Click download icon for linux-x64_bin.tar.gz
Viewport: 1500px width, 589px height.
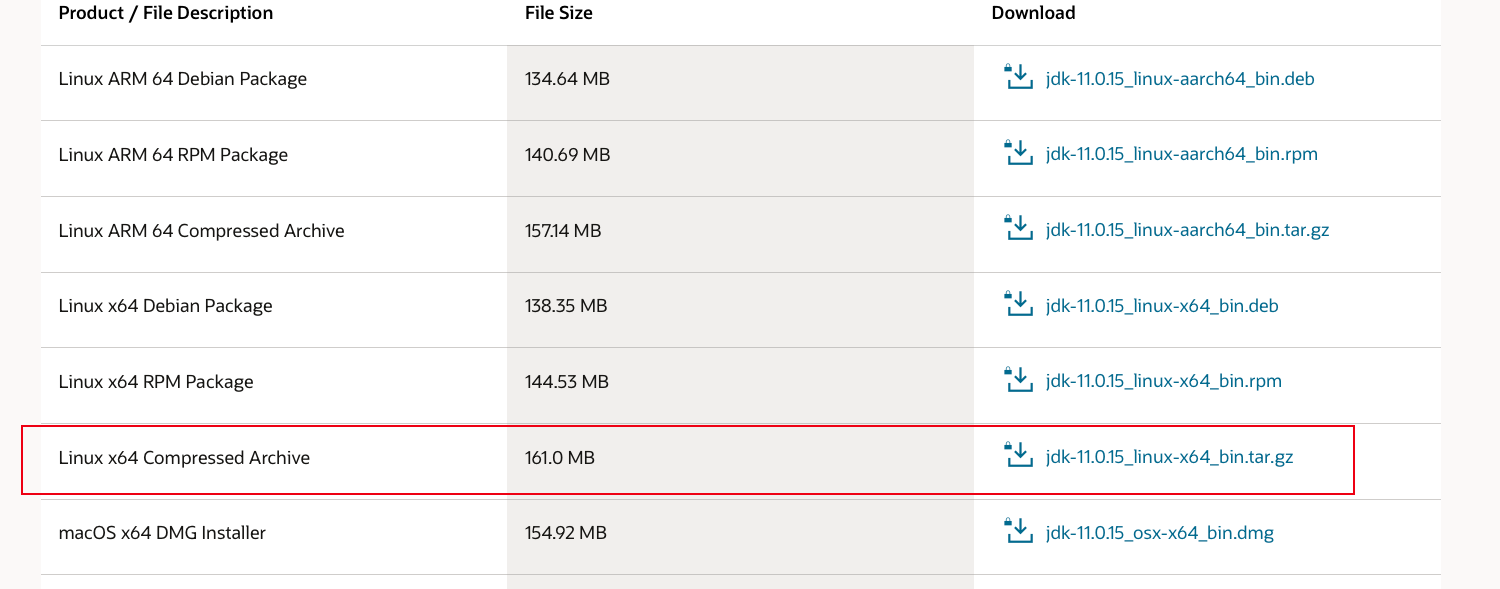(x=1016, y=456)
